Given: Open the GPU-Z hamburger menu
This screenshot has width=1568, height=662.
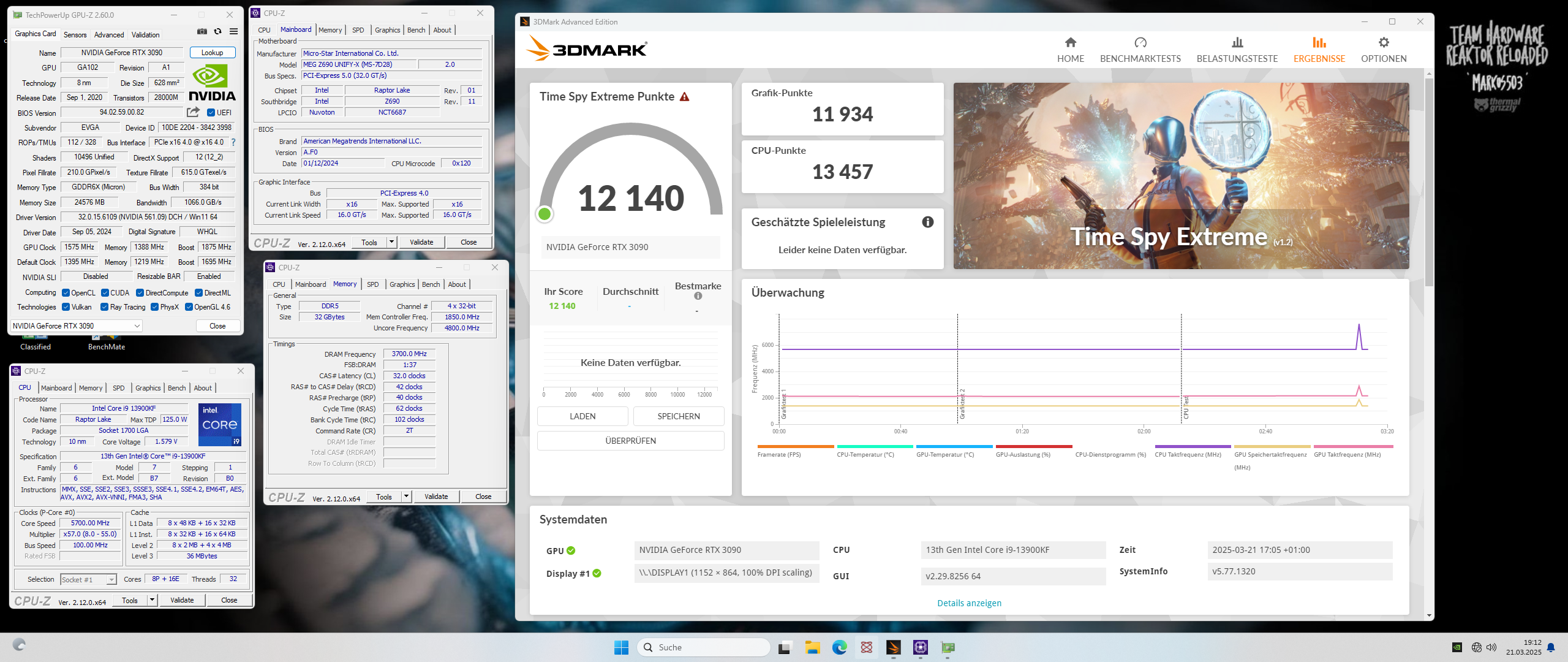Looking at the screenshot, I should click(x=233, y=32).
